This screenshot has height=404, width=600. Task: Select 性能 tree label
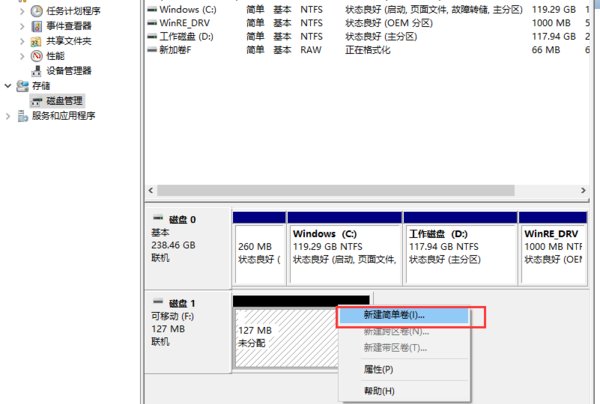(55, 56)
